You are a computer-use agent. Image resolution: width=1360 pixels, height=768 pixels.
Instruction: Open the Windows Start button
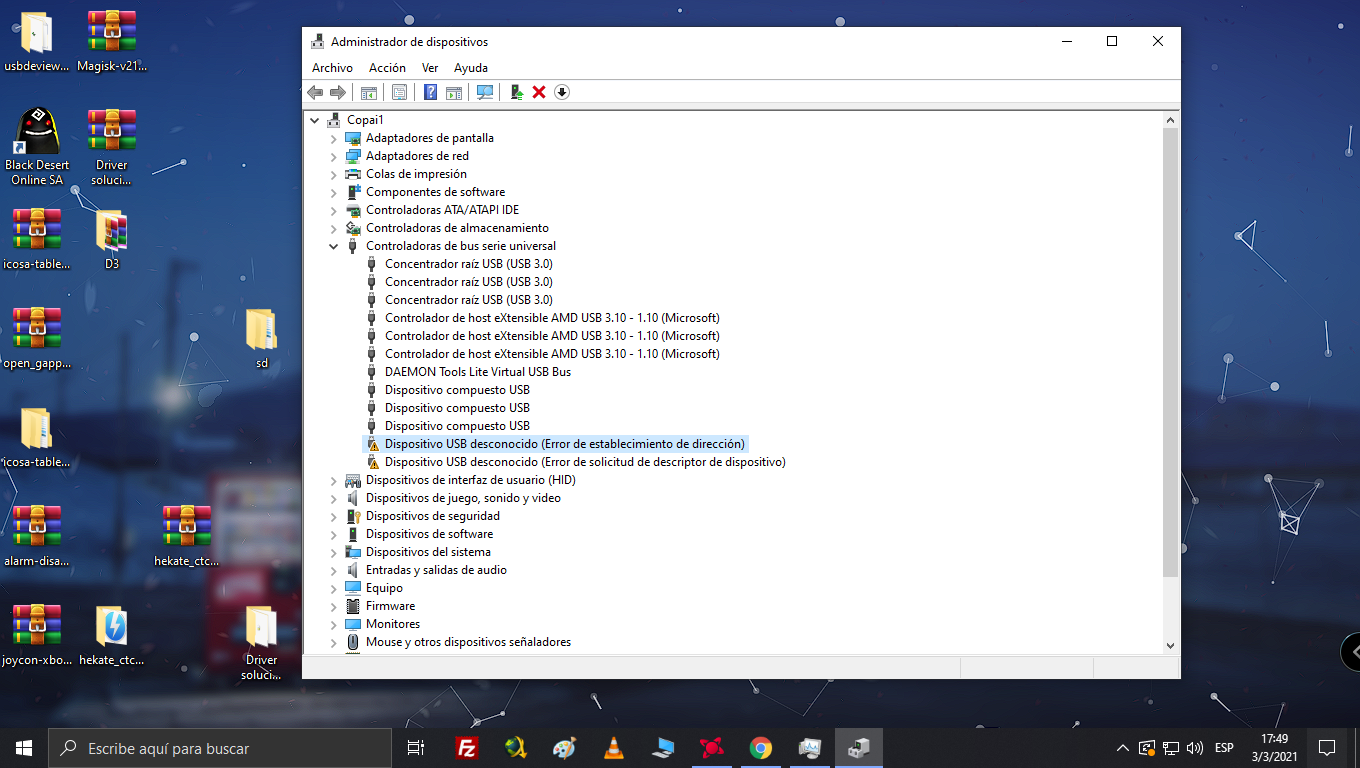click(24, 748)
